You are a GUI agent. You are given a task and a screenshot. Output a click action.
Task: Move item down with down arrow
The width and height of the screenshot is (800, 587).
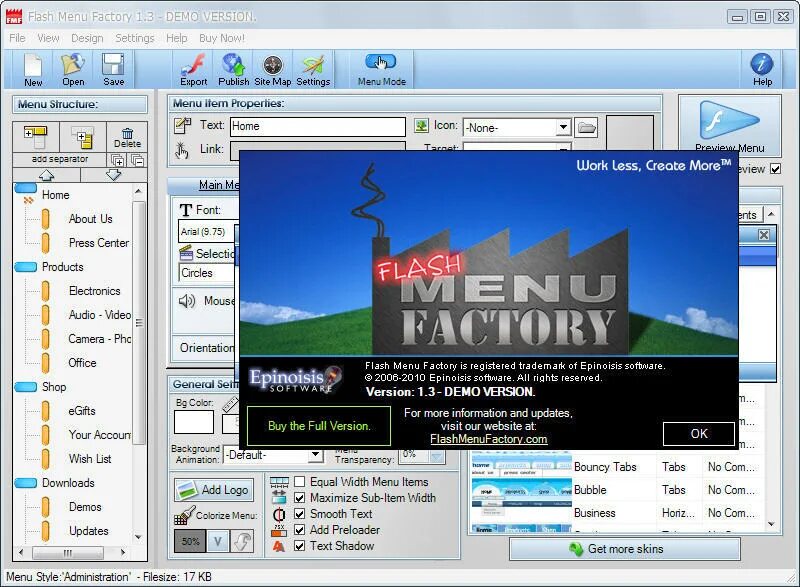pos(113,175)
